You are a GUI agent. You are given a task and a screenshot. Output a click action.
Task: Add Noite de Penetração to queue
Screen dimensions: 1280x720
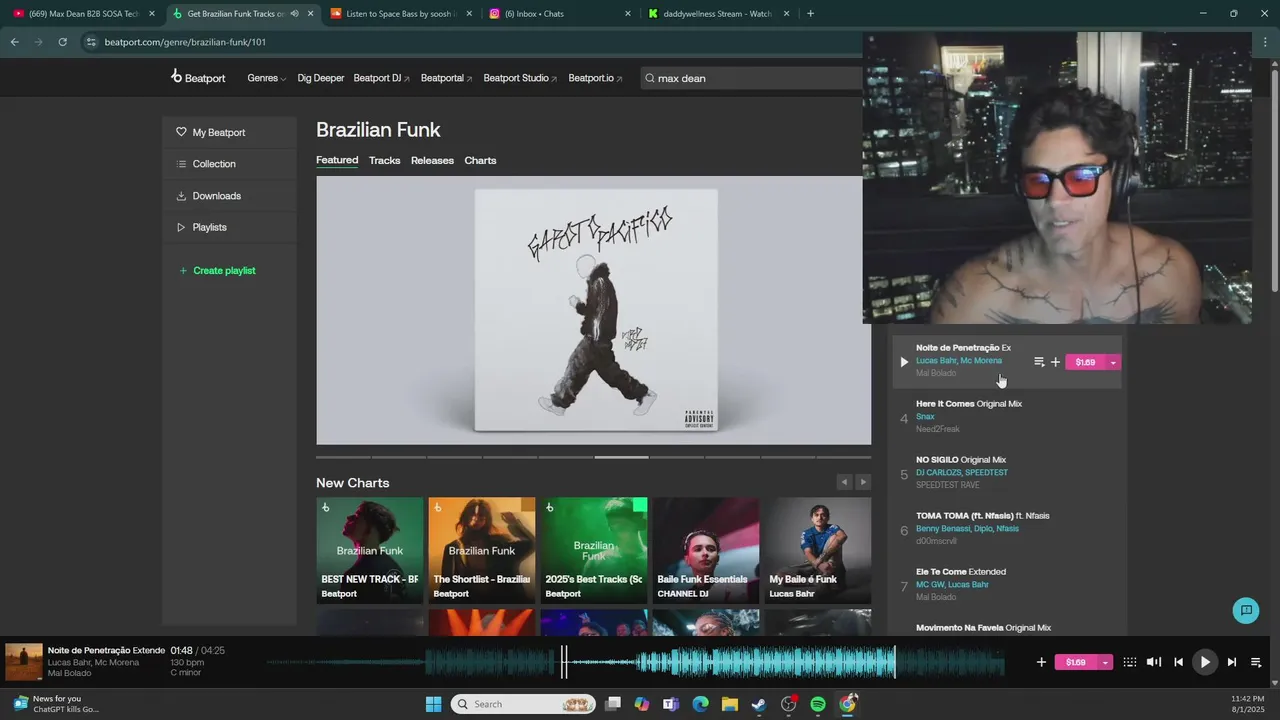point(1039,362)
